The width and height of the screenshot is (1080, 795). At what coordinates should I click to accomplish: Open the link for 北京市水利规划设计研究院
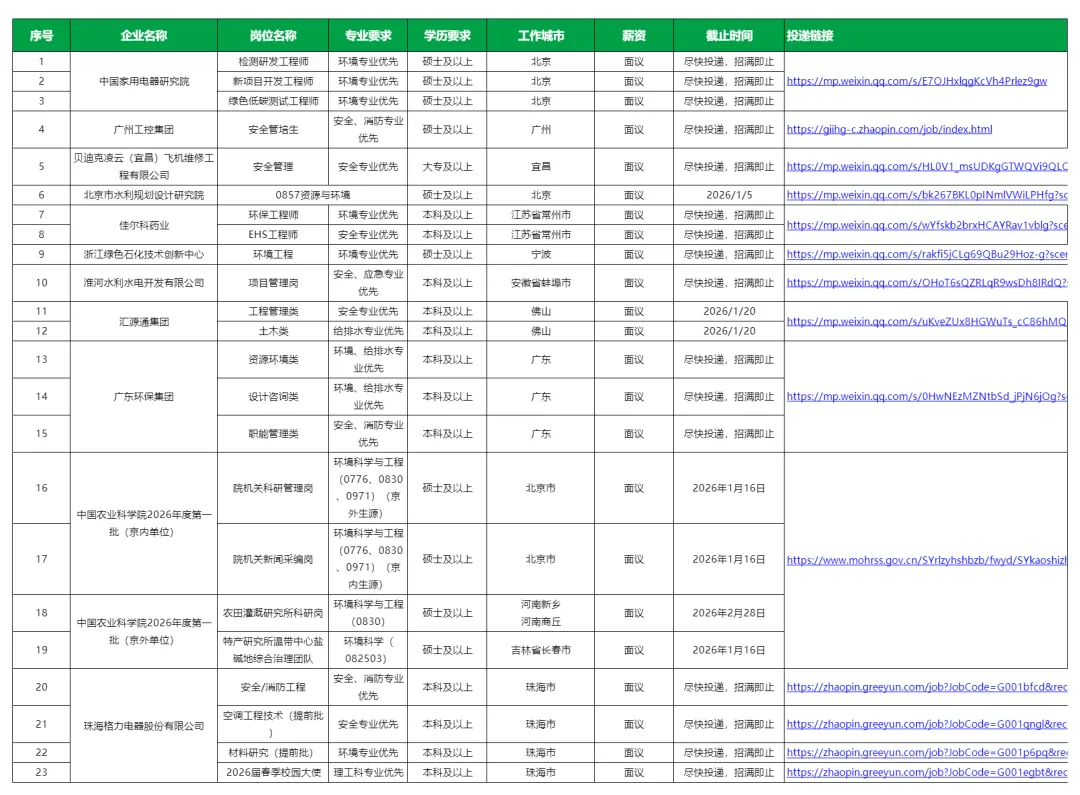pos(926,195)
